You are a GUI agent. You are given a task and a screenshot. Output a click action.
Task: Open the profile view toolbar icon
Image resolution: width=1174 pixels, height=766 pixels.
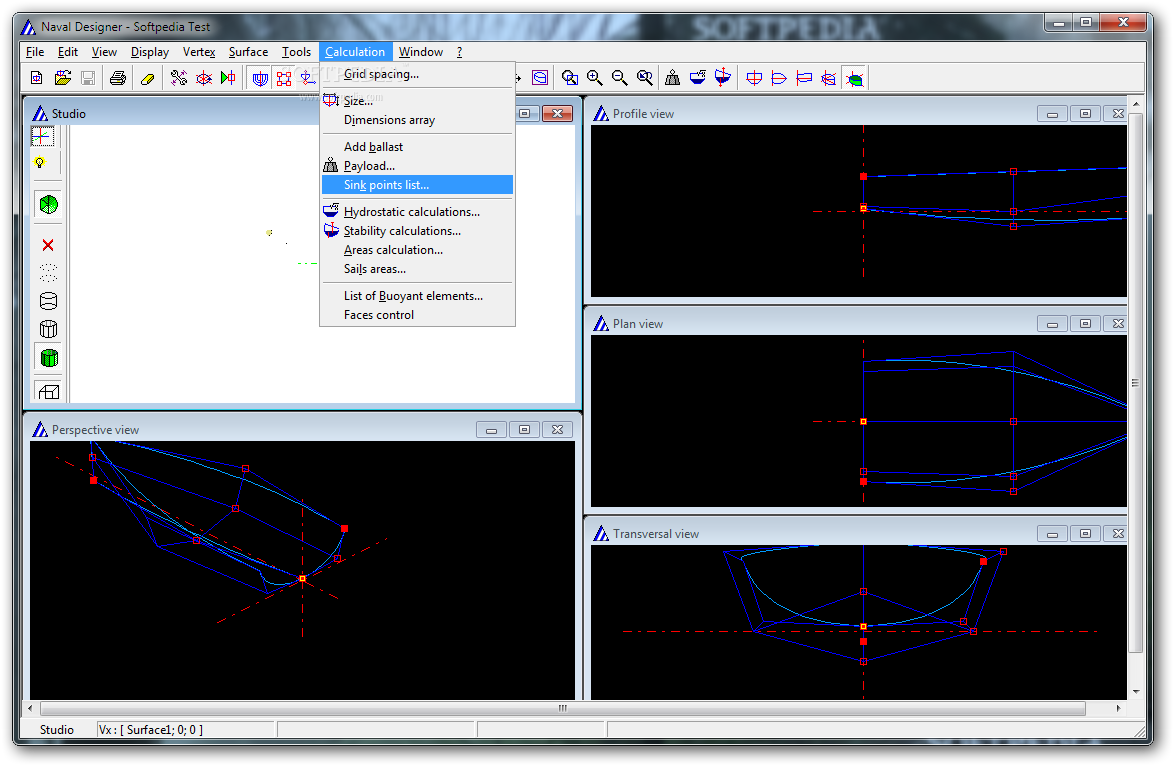point(804,78)
